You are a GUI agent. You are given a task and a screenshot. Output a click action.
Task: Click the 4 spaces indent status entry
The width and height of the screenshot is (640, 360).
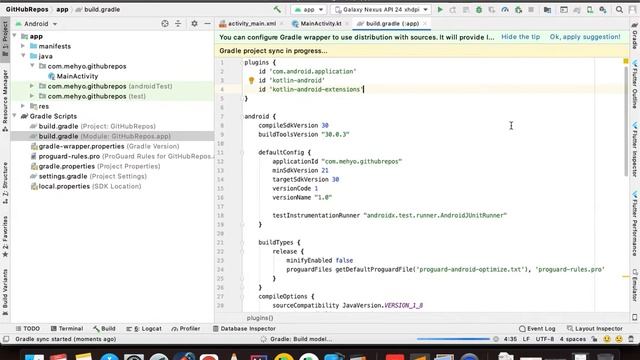point(573,339)
